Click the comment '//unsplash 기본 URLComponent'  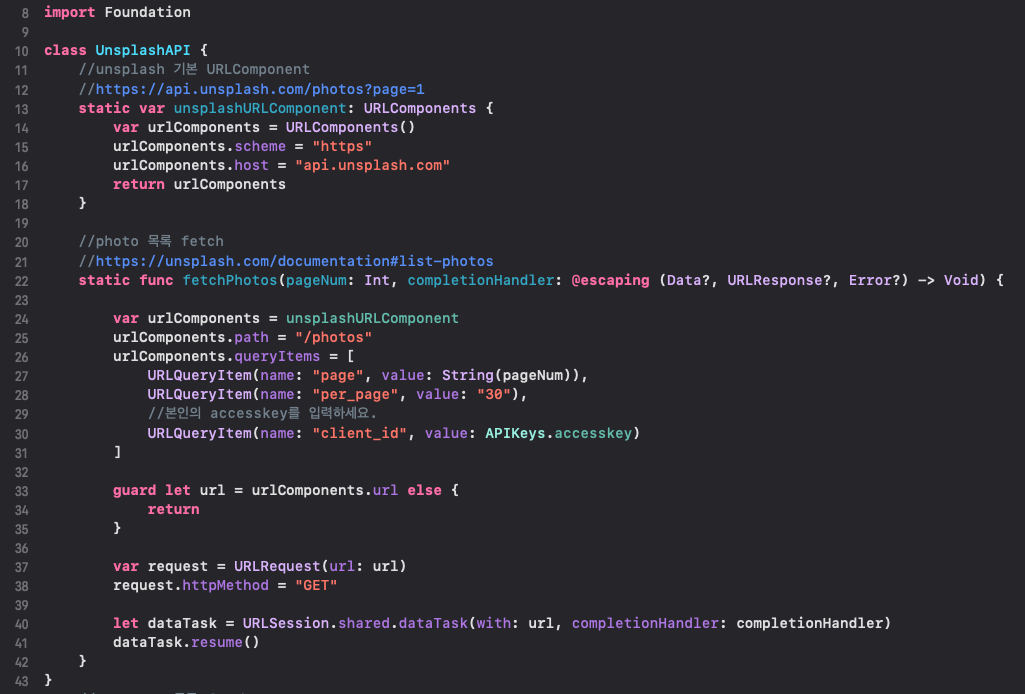coord(194,69)
